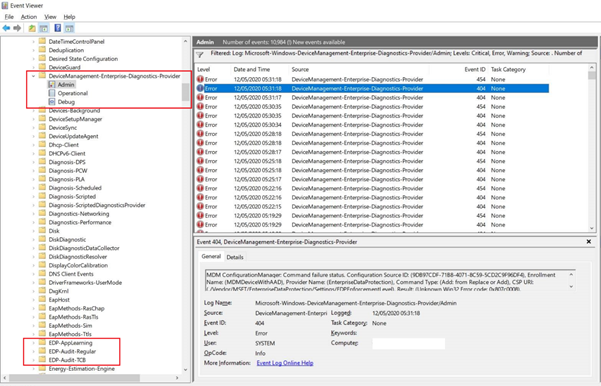Screen dimensions: 601x386
Task: Click the EDP-AppLearning folder icon
Action: pos(42,343)
